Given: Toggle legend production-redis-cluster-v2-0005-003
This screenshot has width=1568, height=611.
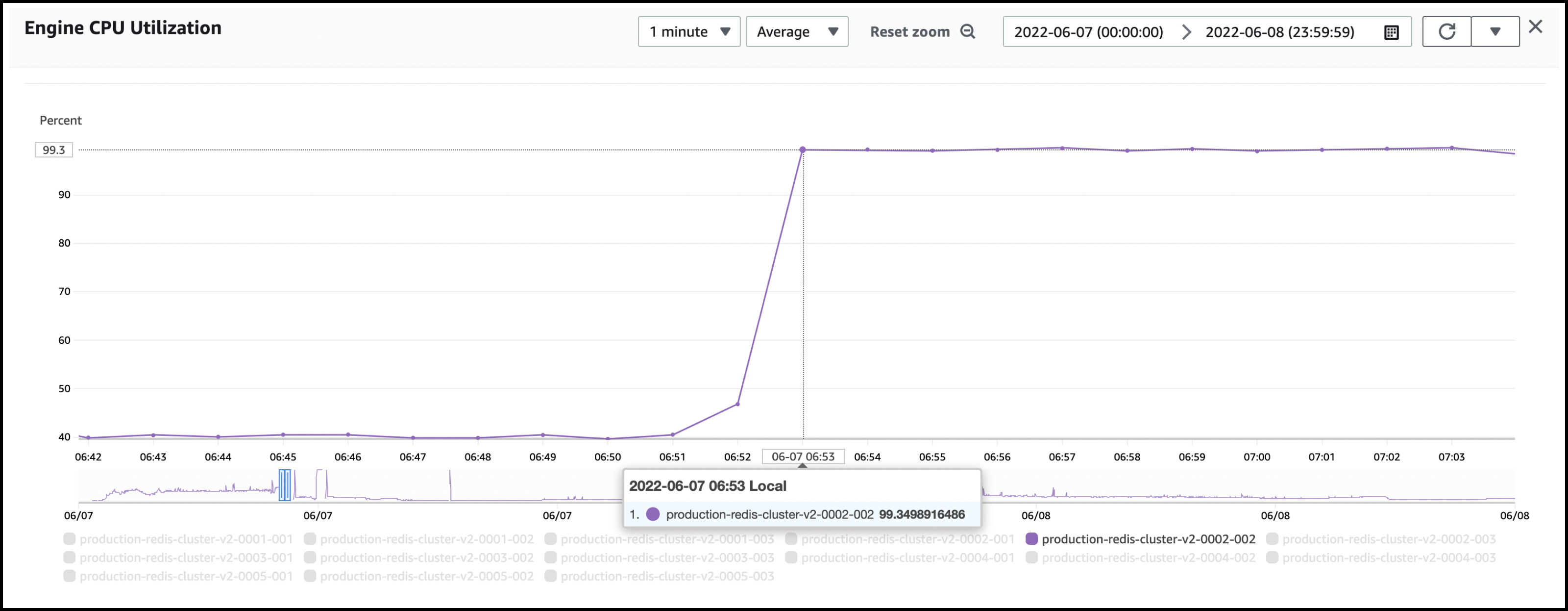Looking at the screenshot, I should (x=659, y=576).
